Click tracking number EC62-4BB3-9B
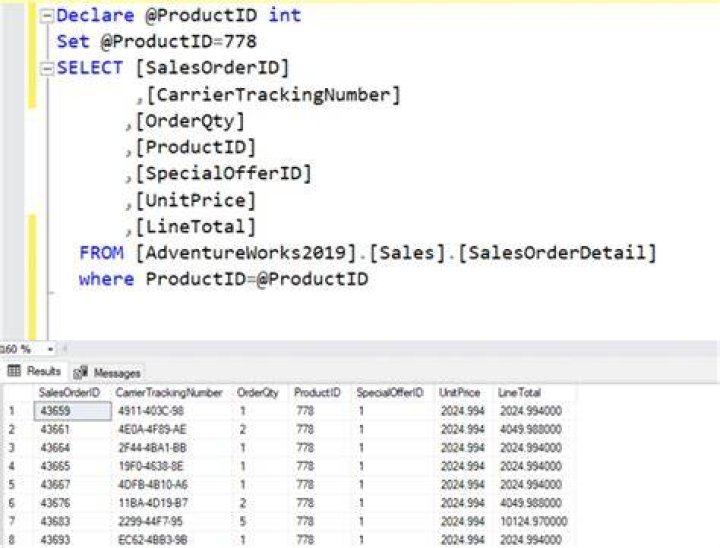 tap(152, 540)
